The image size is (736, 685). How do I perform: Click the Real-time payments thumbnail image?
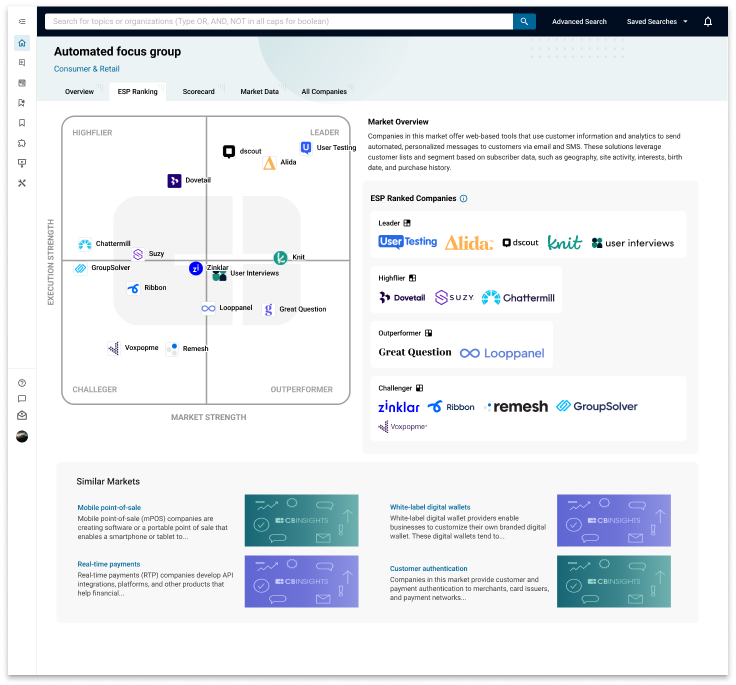click(301, 582)
